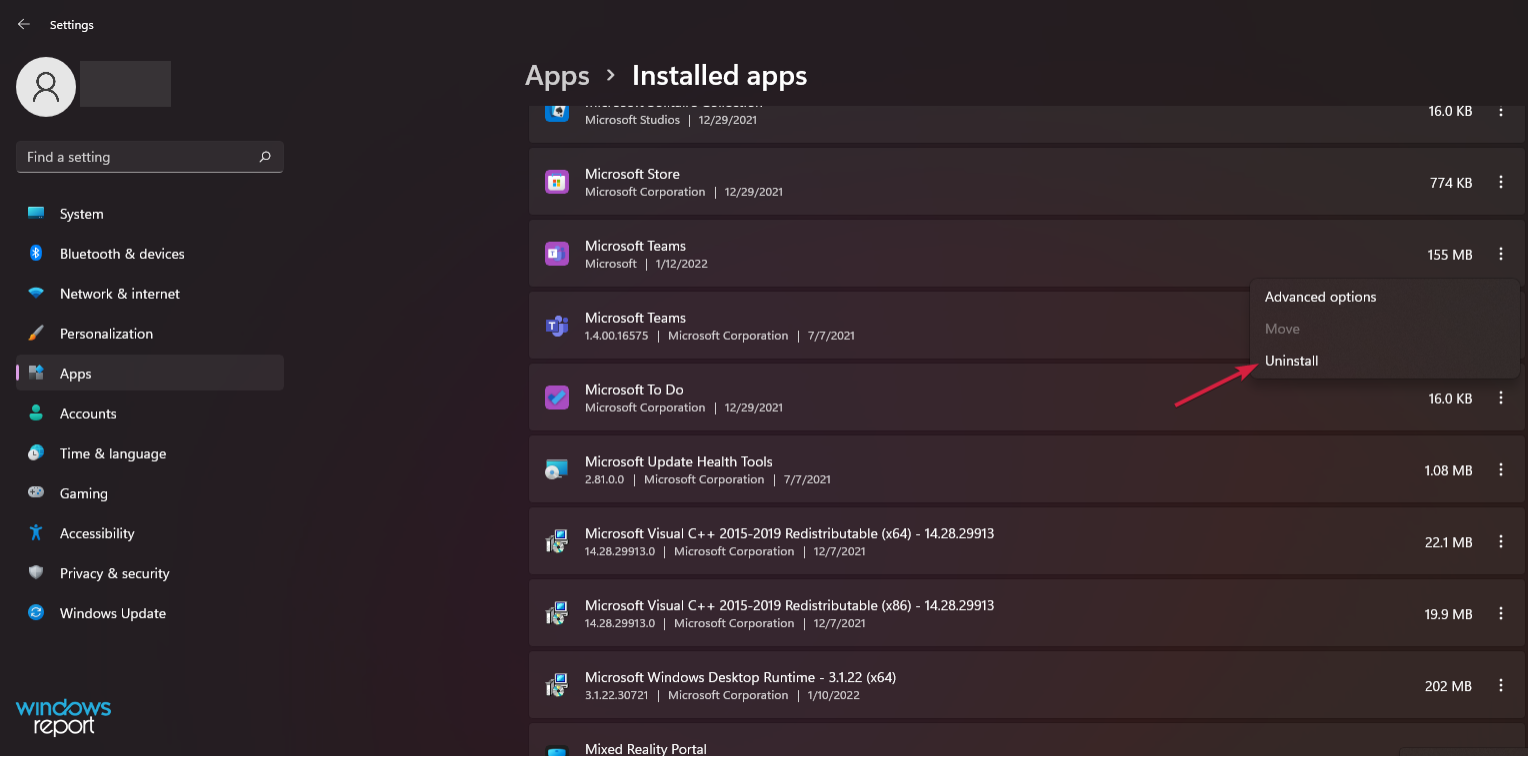Click the System monitor icon in sidebar
This screenshot has width=1528, height=757.
pos(36,214)
